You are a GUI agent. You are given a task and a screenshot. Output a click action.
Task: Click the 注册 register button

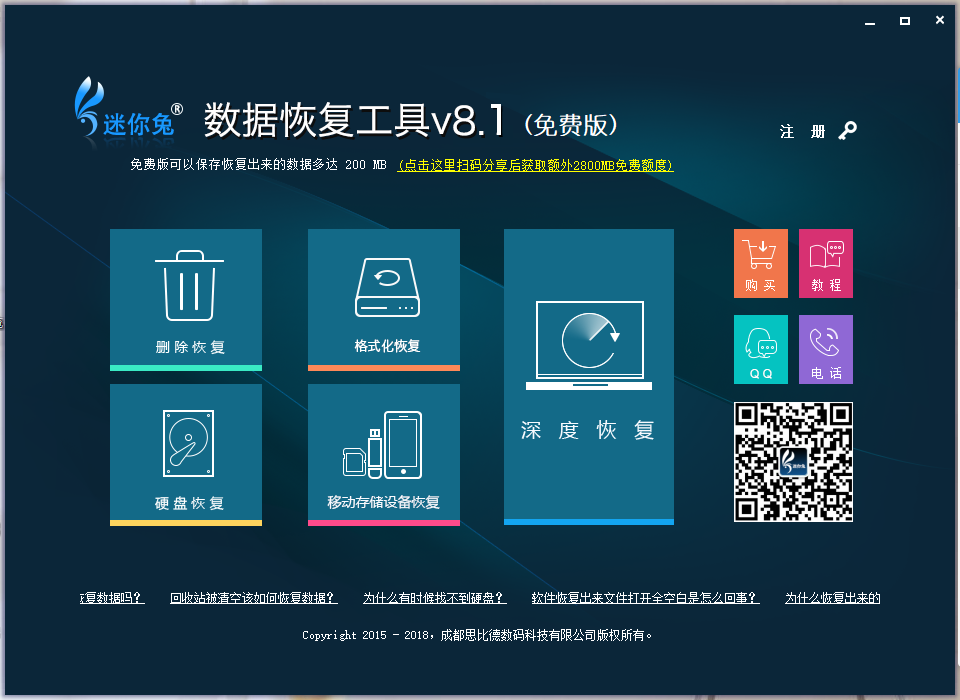tap(802, 131)
